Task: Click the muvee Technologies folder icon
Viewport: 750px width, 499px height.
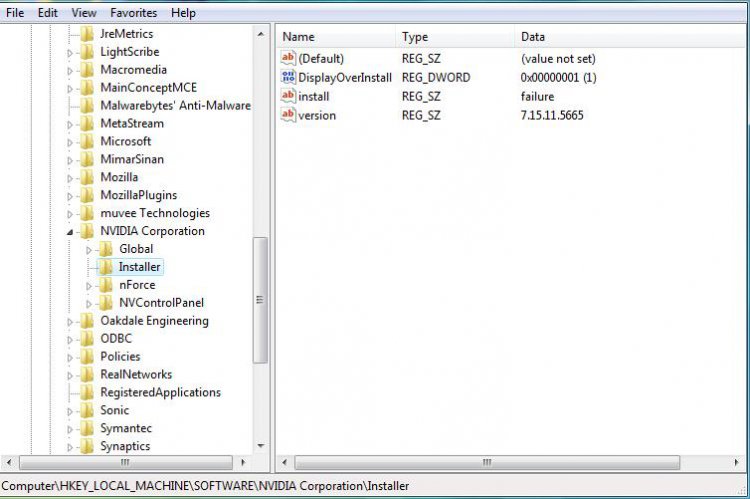Action: pyautogui.click(x=87, y=213)
